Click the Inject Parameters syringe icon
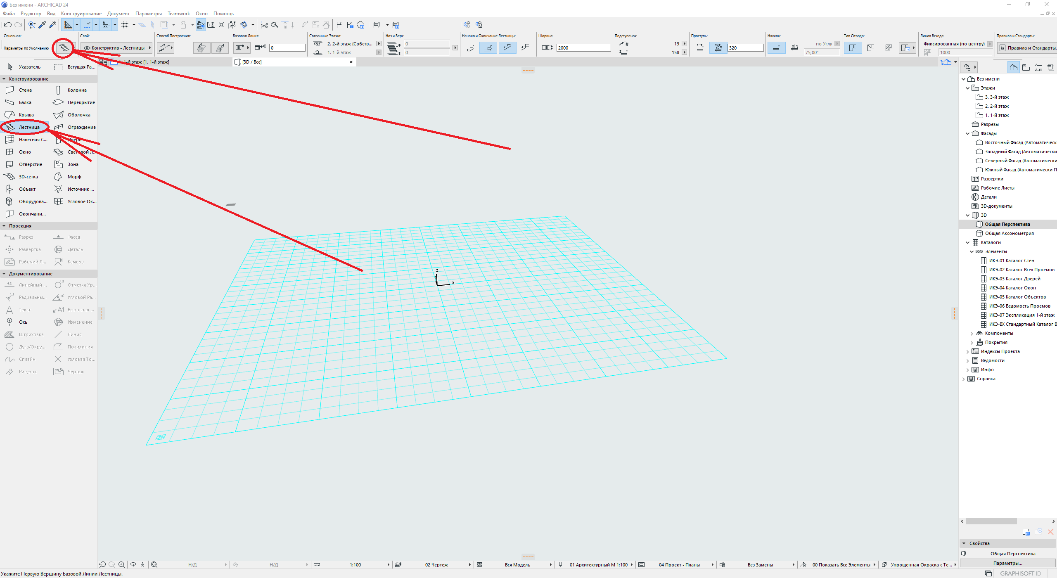Viewport: 1057px width, 578px height. 53,25
